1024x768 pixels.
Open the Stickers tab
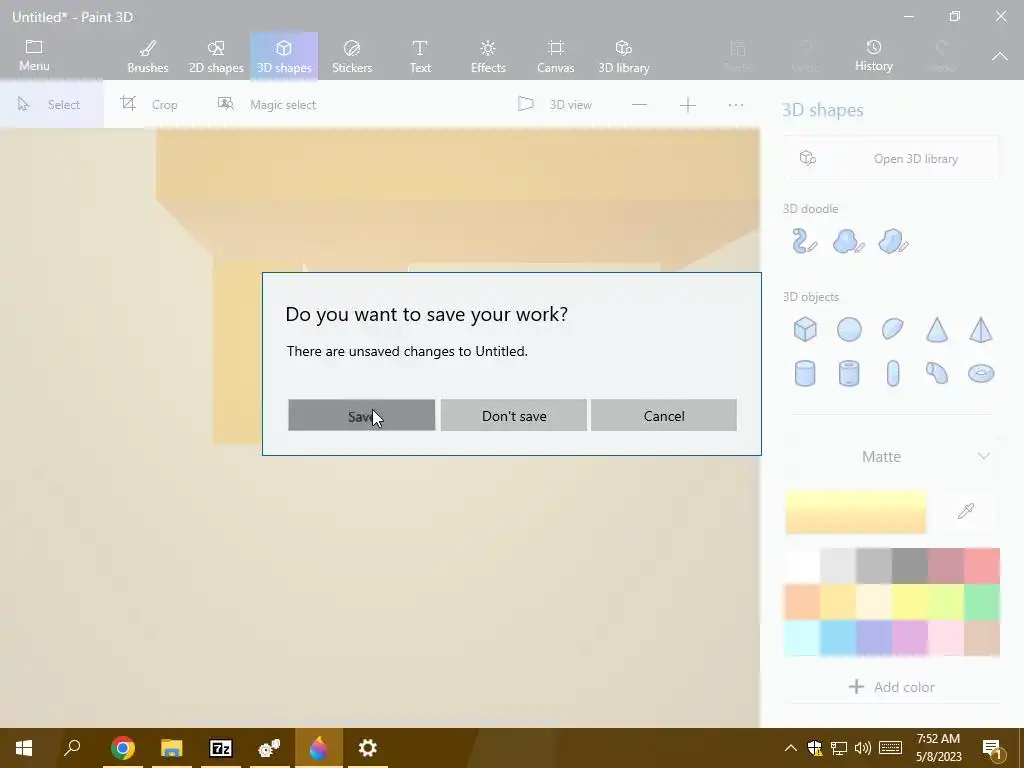[x=352, y=56]
